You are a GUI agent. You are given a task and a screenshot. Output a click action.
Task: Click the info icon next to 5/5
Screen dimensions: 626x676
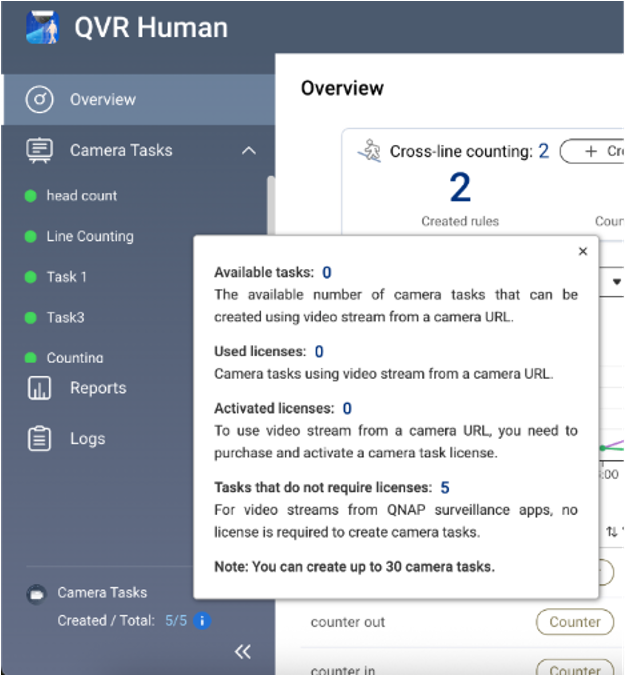pyautogui.click(x=202, y=621)
